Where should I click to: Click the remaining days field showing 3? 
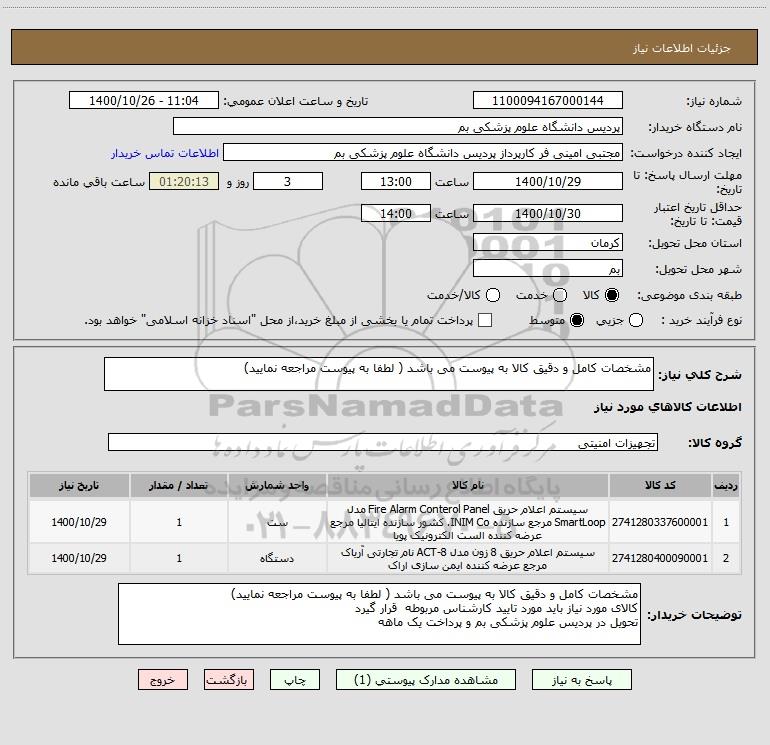[x=288, y=181]
